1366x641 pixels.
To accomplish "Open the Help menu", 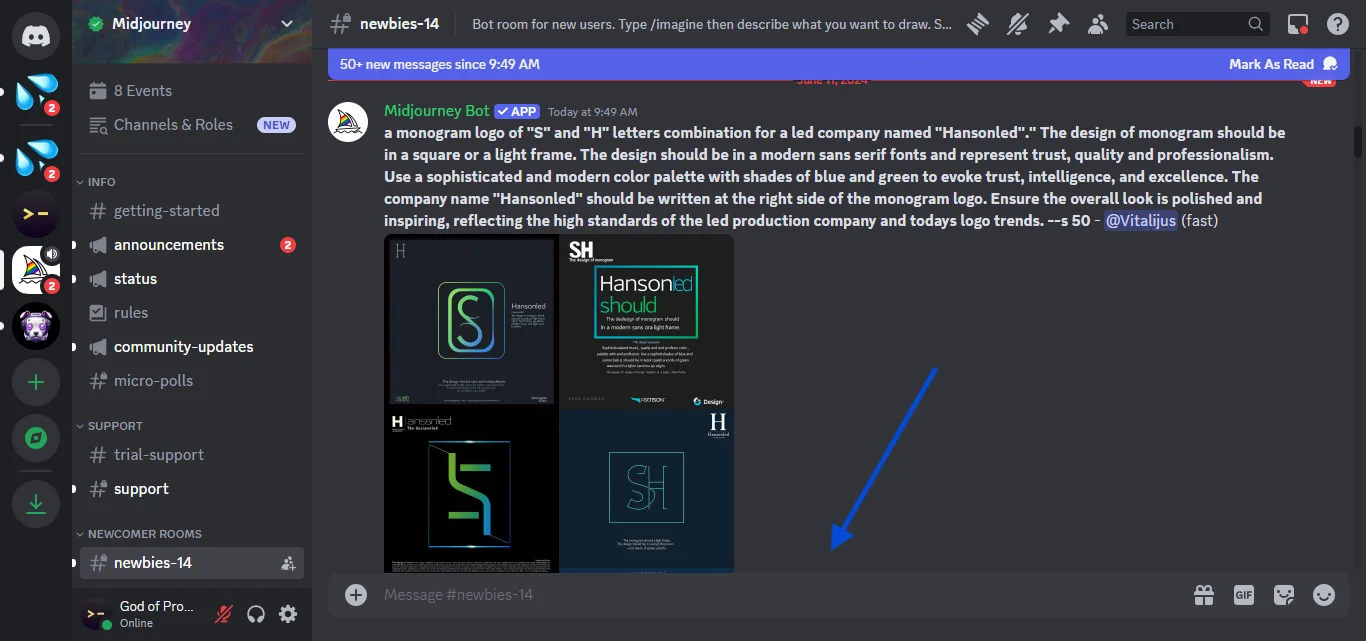I will (x=1337, y=23).
